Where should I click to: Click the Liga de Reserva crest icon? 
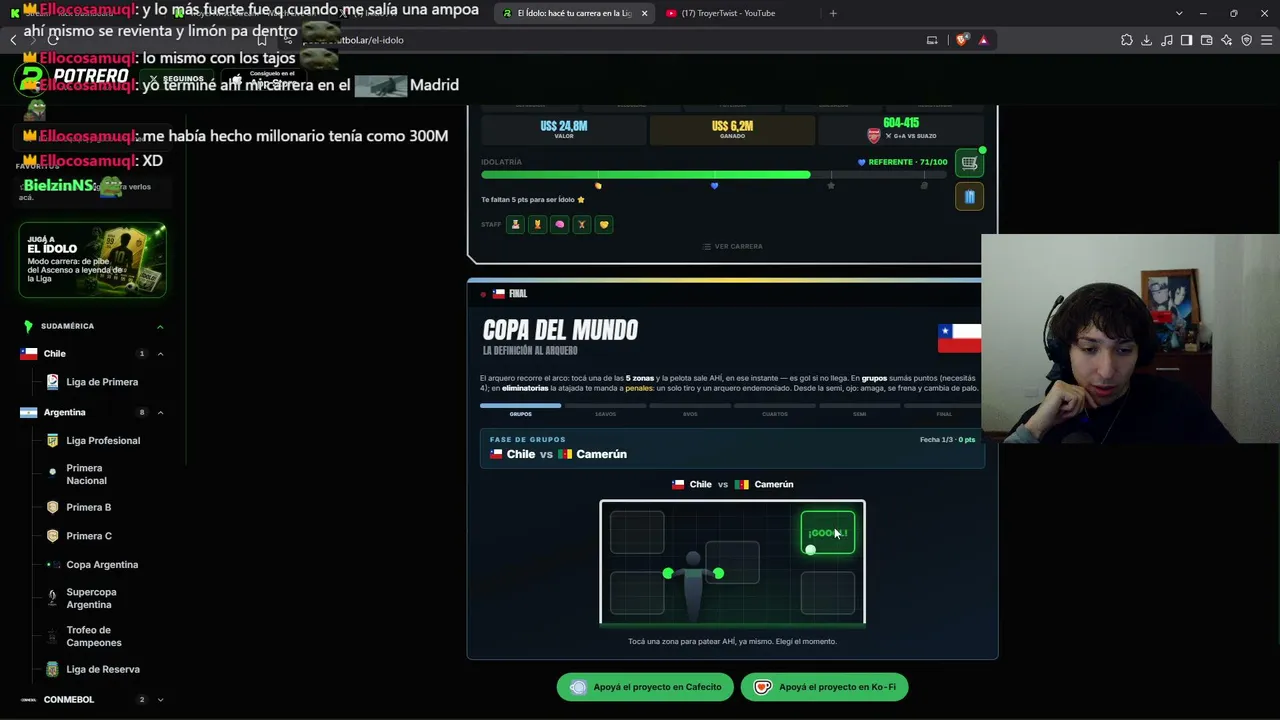[52, 669]
